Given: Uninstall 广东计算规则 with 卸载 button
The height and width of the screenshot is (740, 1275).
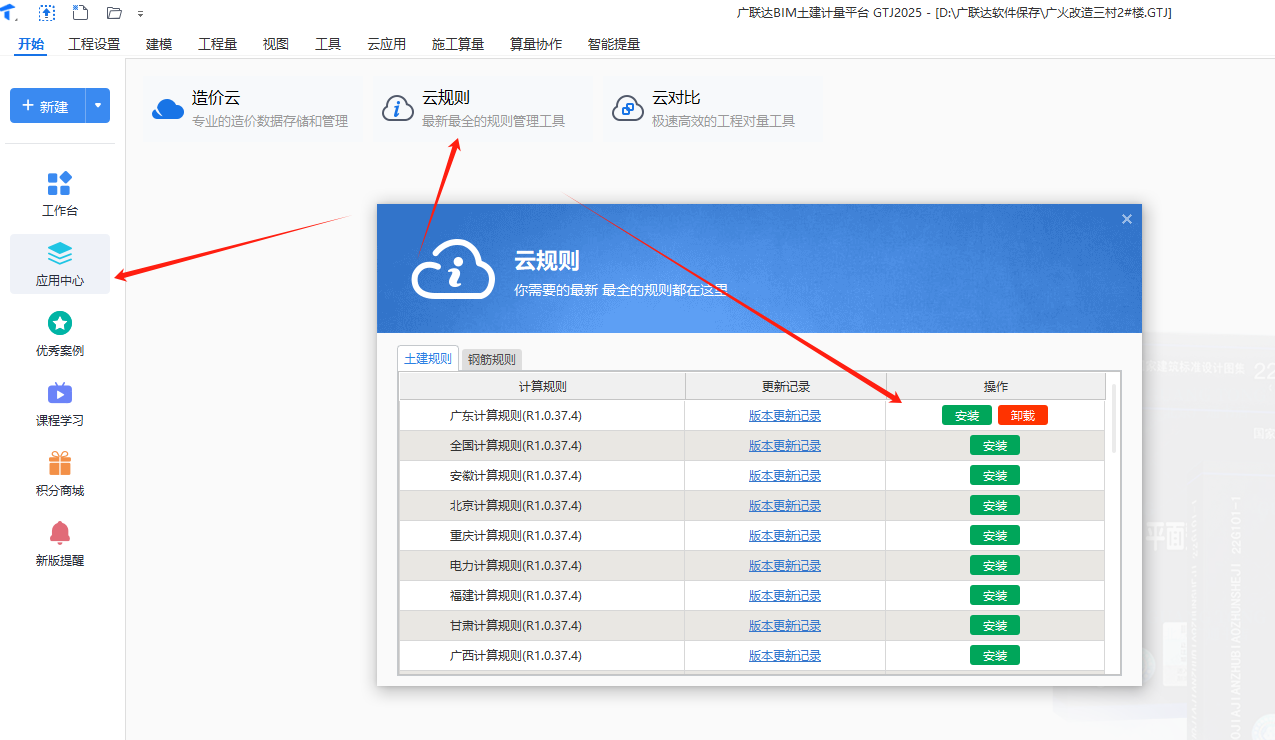Looking at the screenshot, I should 1023,415.
